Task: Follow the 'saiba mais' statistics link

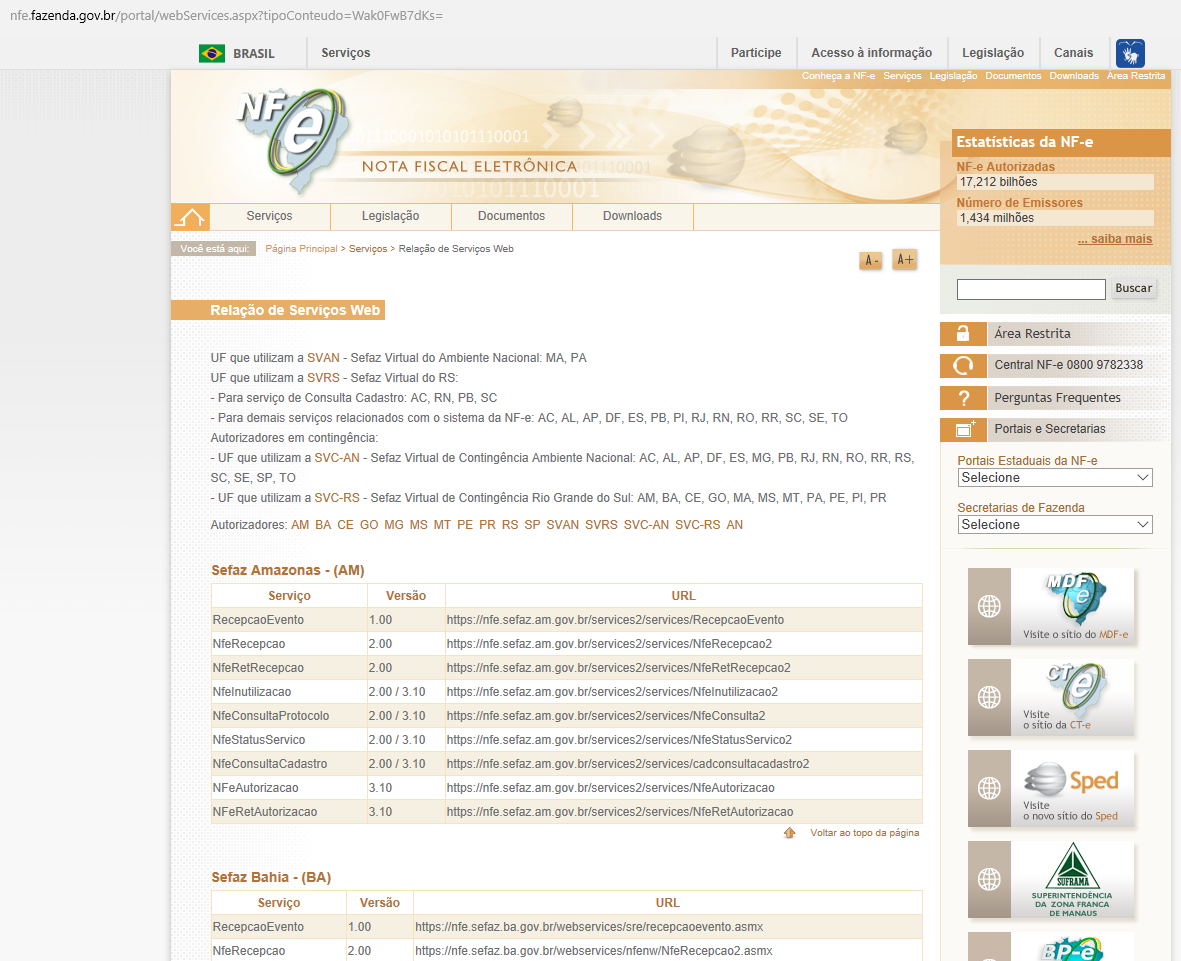Action: [1115, 239]
